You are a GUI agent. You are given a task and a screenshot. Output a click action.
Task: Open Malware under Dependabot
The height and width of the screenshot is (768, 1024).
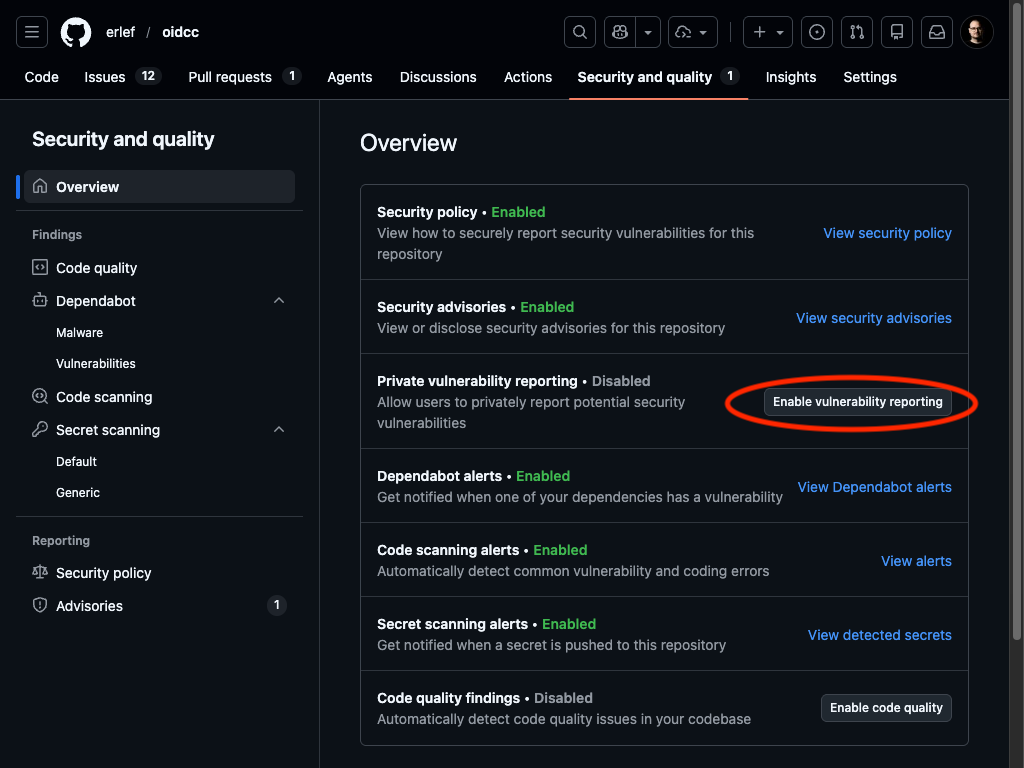(79, 332)
